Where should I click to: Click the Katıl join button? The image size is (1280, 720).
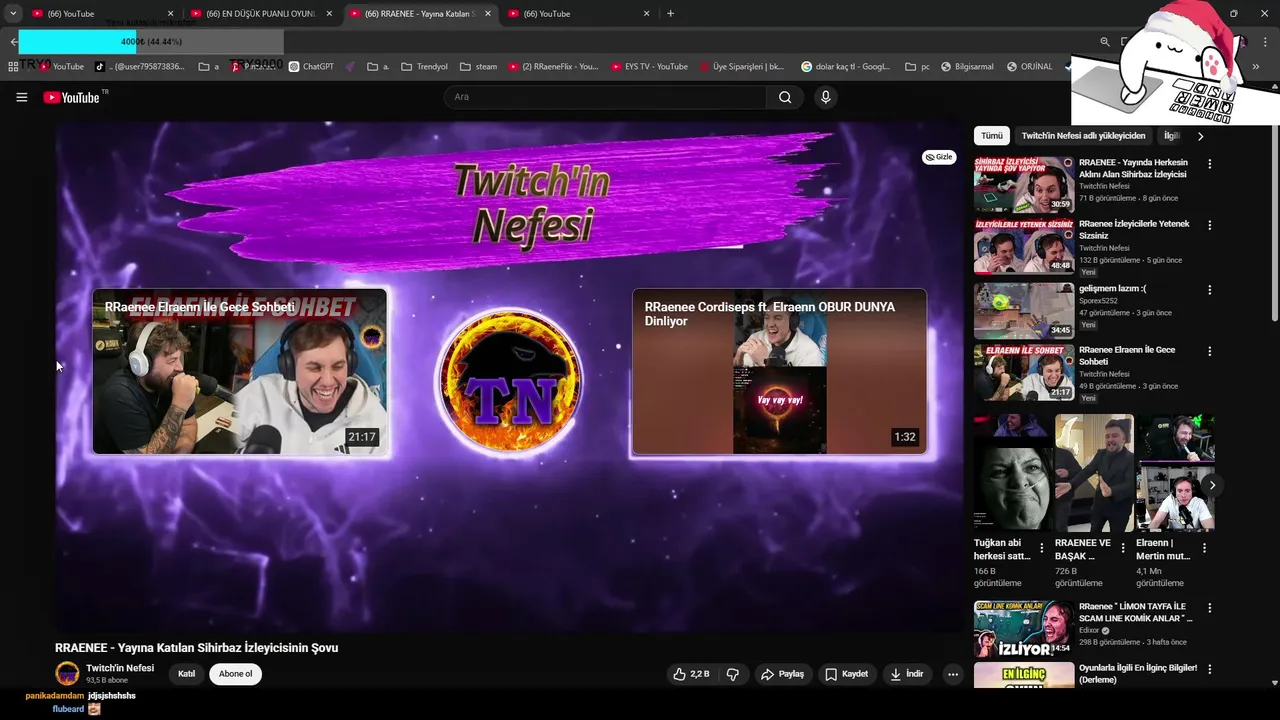click(187, 674)
